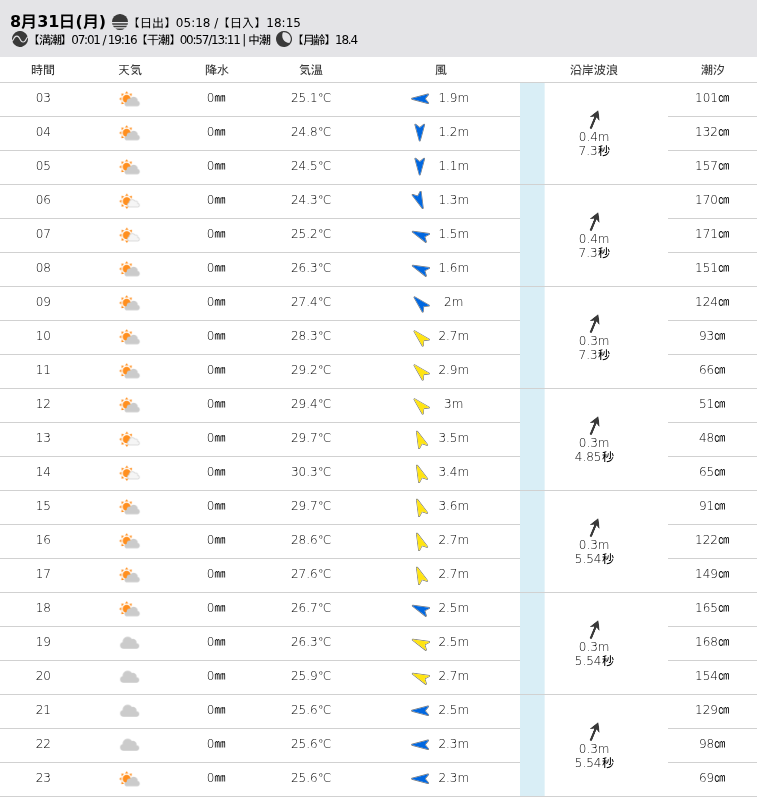Click tide level 122cm at hour 16

coord(712,540)
